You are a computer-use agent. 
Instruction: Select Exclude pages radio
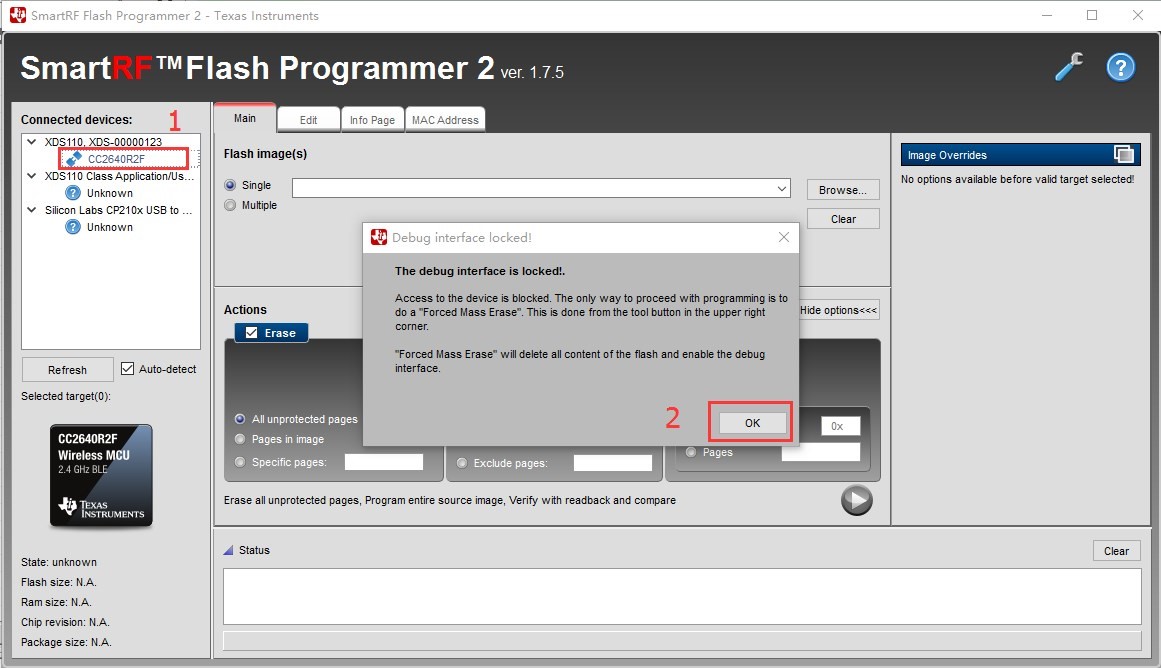[462, 463]
